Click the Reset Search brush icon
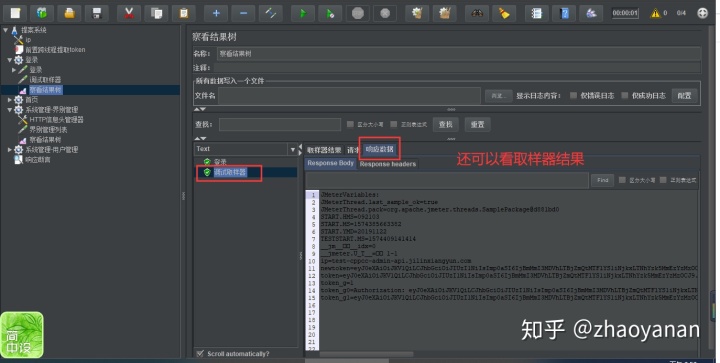The image size is (720, 363). point(504,13)
